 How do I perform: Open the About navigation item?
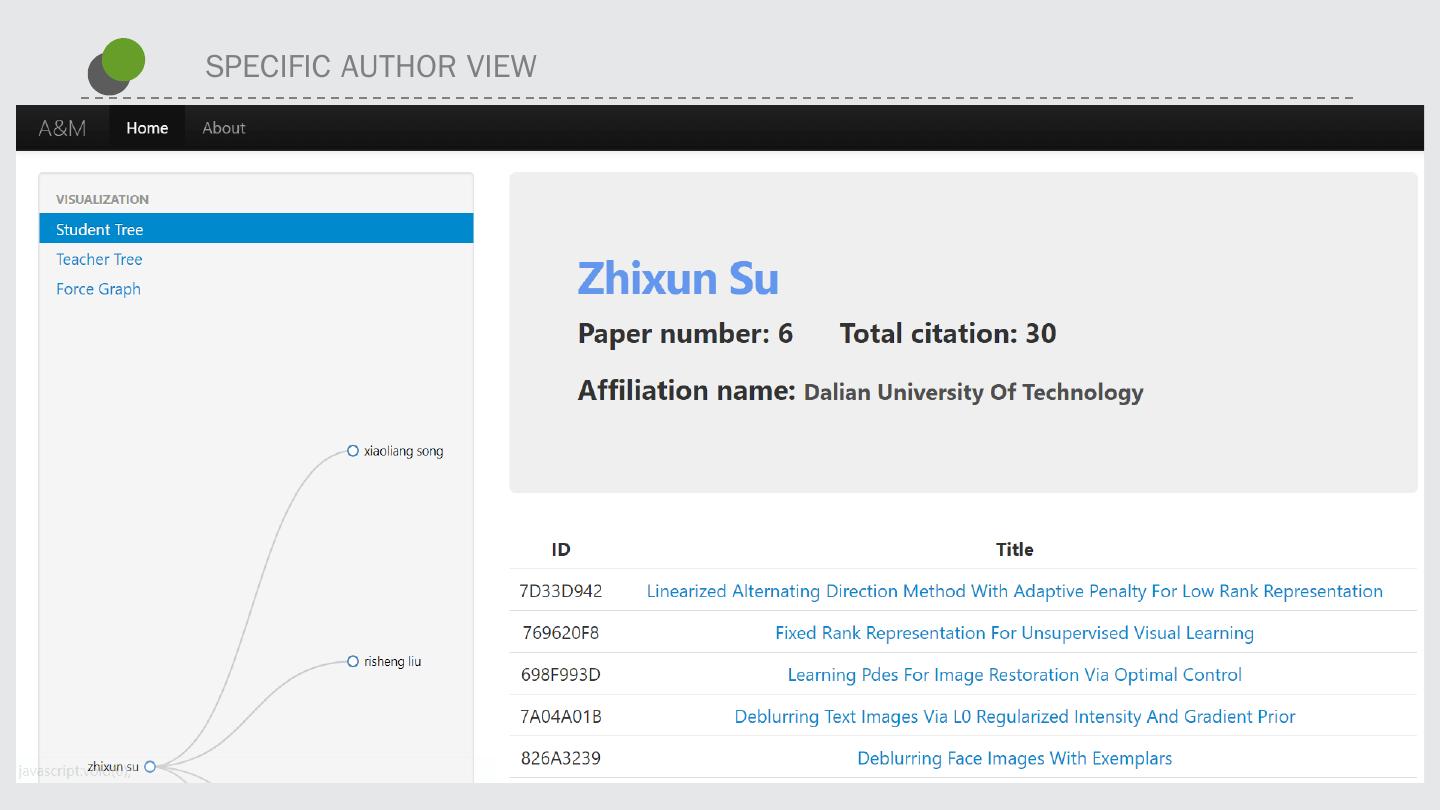coord(223,128)
